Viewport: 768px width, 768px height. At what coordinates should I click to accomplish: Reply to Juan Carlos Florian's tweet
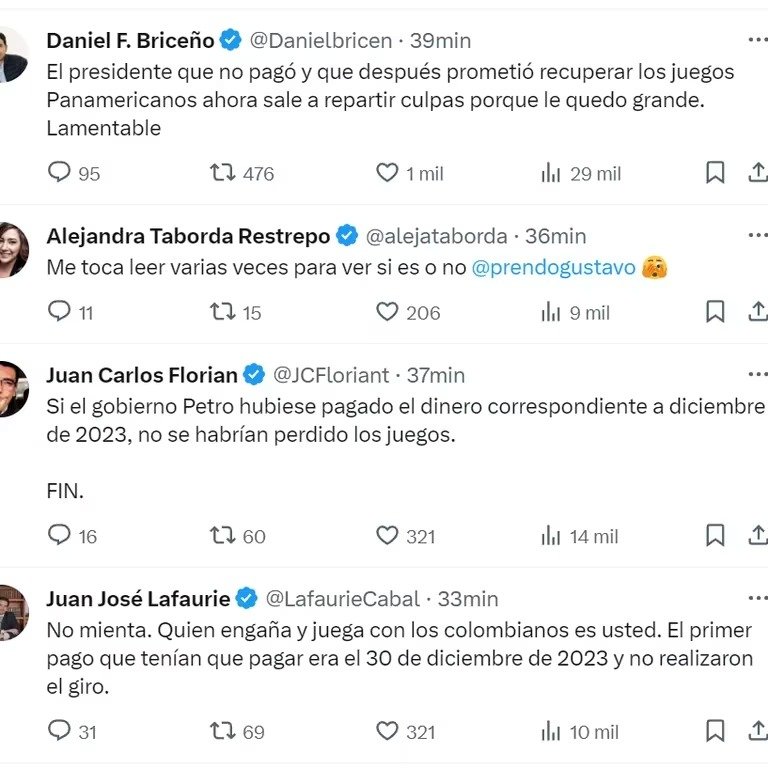(60, 536)
